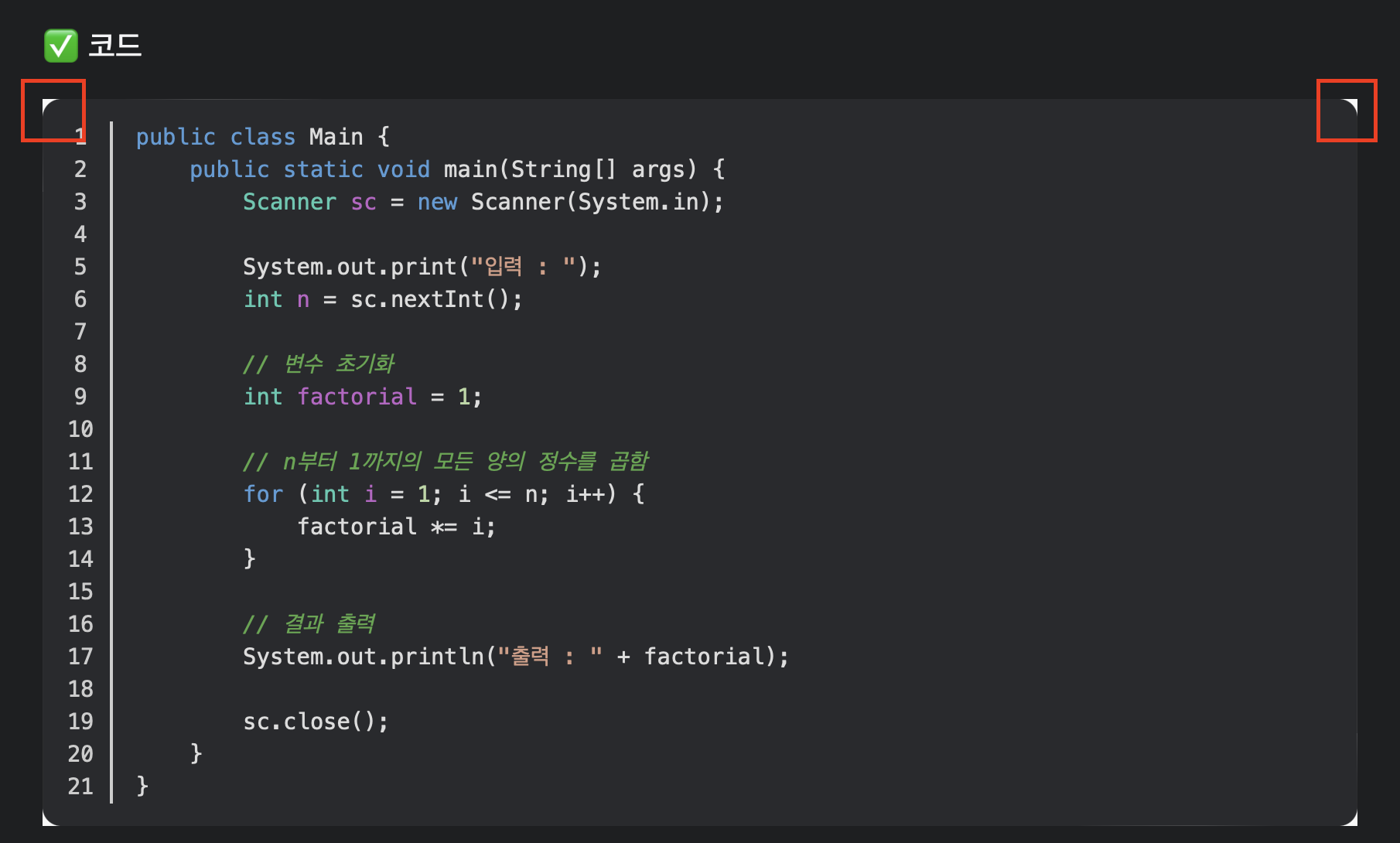Click the closing brace on line 20
1400x843 pixels.
[x=196, y=753]
